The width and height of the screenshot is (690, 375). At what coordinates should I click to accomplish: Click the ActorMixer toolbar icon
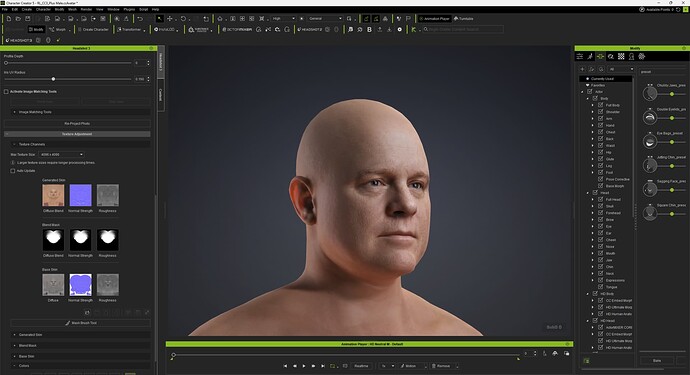tap(237, 29)
